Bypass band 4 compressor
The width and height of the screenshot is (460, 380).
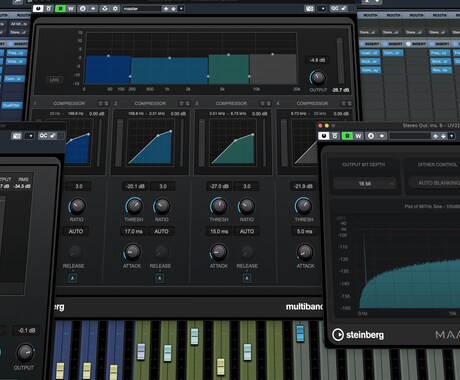[x=344, y=103]
